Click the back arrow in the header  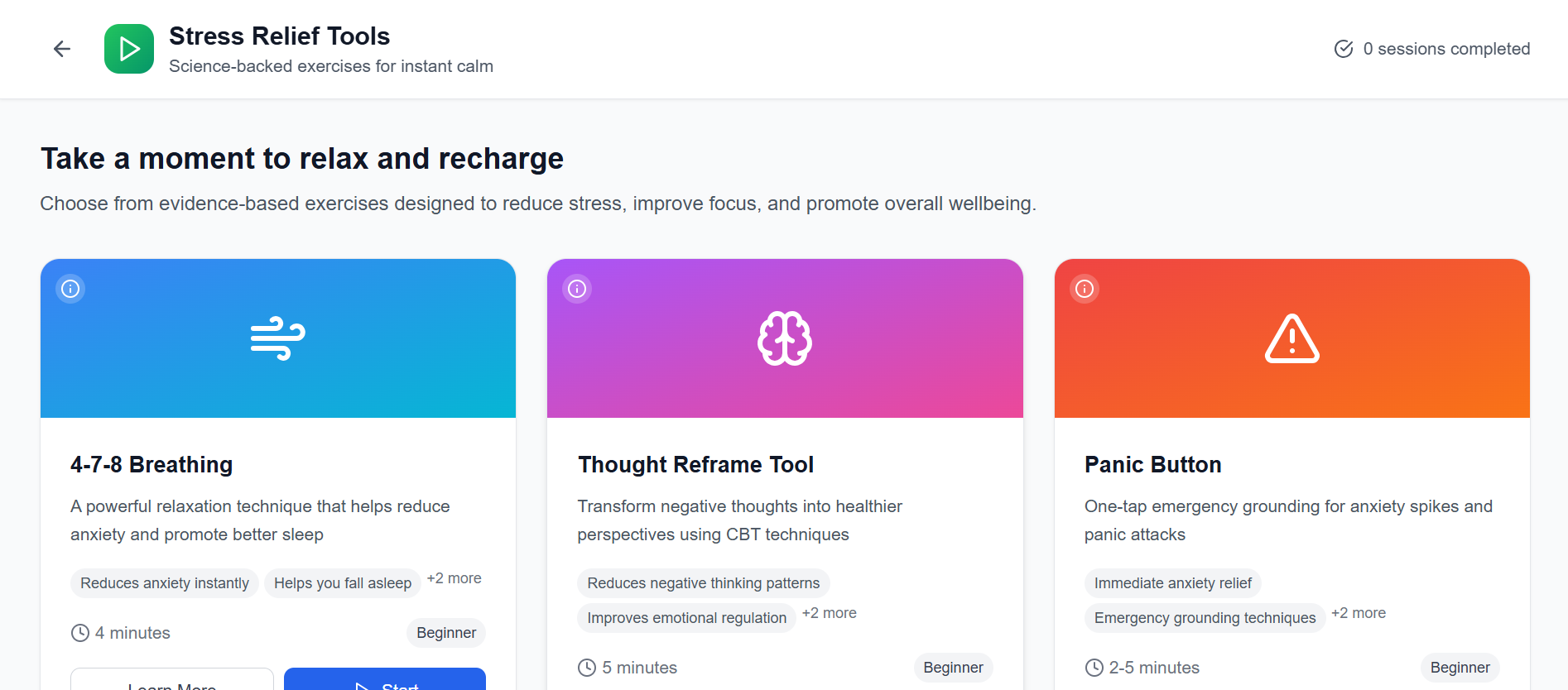pyautogui.click(x=61, y=49)
